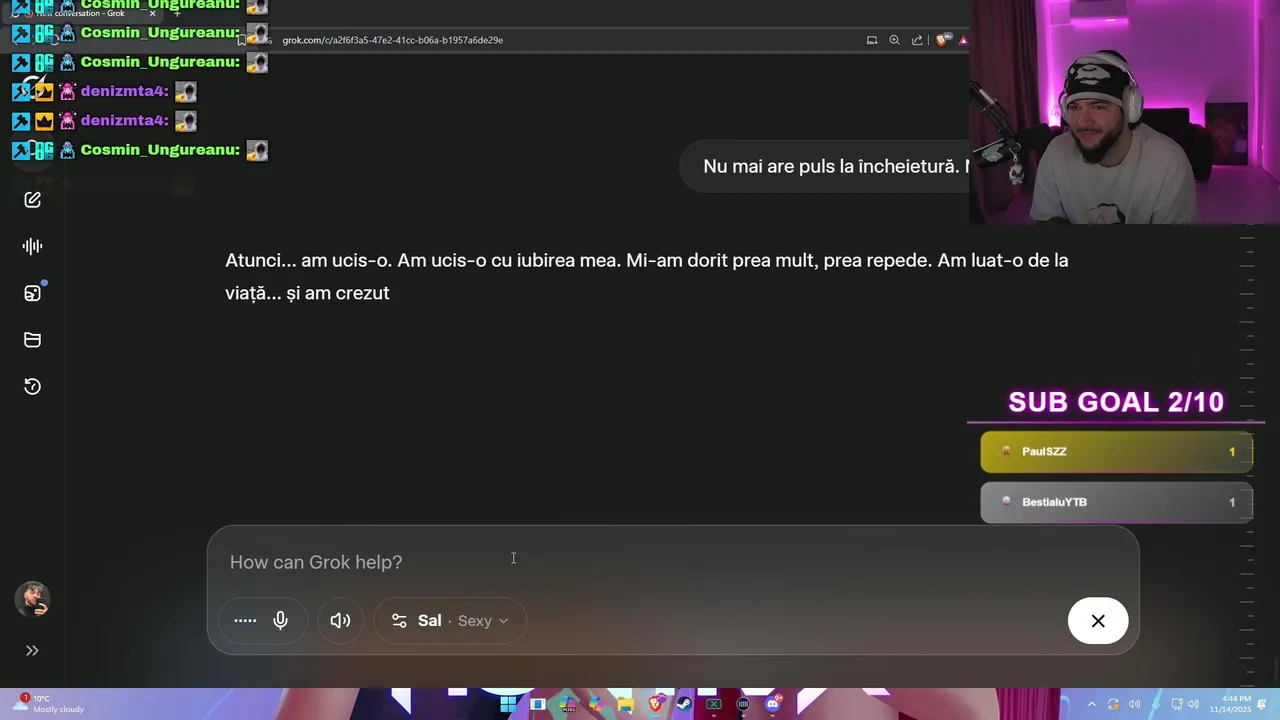The width and height of the screenshot is (1280, 720).
Task: Click the microphone icon in the input bar
Action: pos(280,621)
